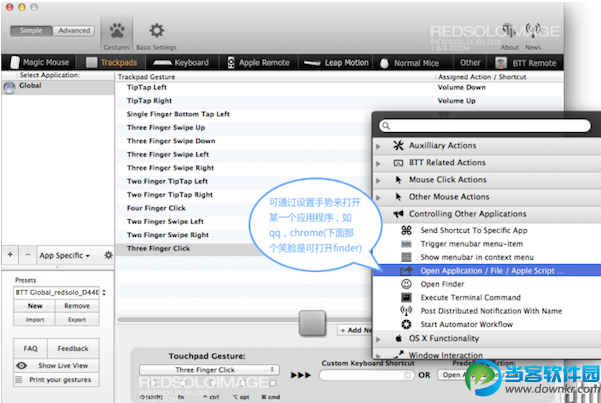Open the App Specific dropdown
The image size is (601, 403).
click(x=64, y=255)
